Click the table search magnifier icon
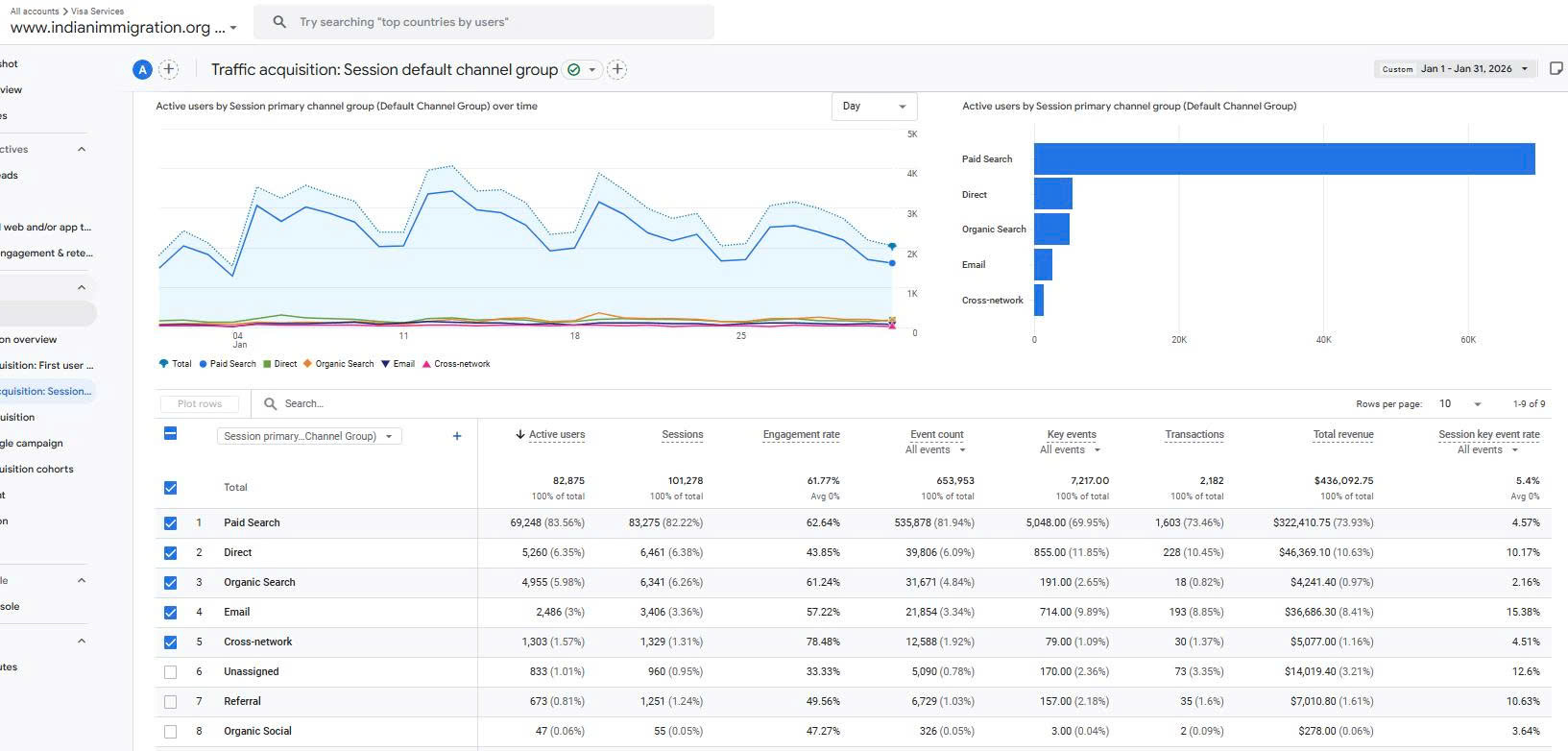 tap(271, 404)
